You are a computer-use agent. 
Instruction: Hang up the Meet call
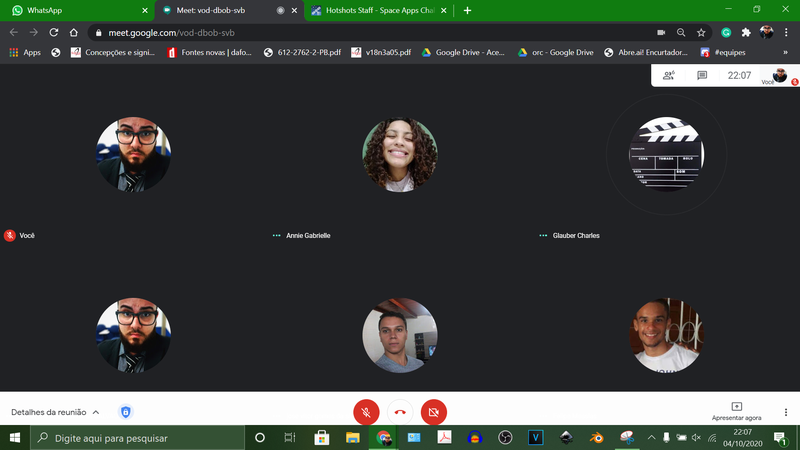400,412
